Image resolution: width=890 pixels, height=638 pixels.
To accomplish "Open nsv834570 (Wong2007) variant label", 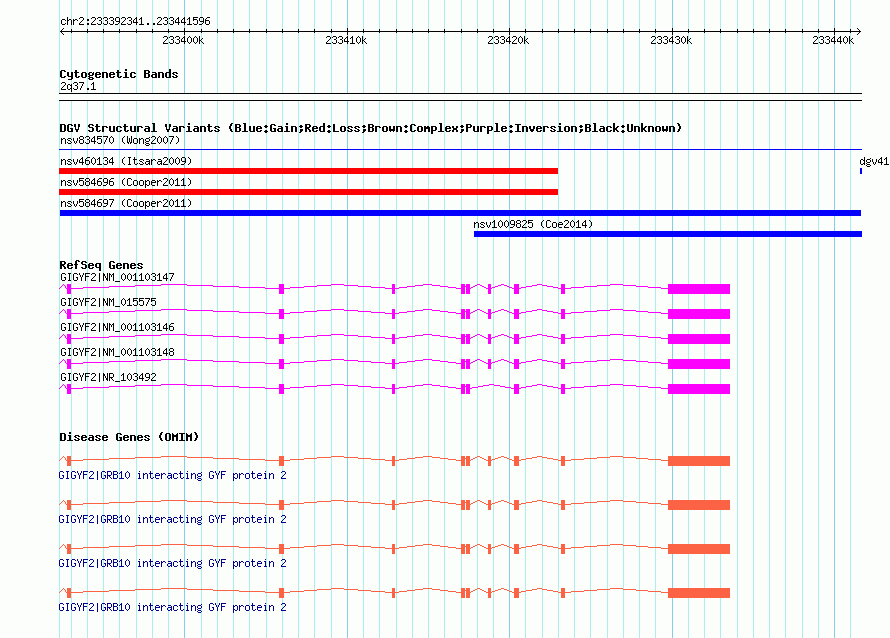I will click(120, 140).
